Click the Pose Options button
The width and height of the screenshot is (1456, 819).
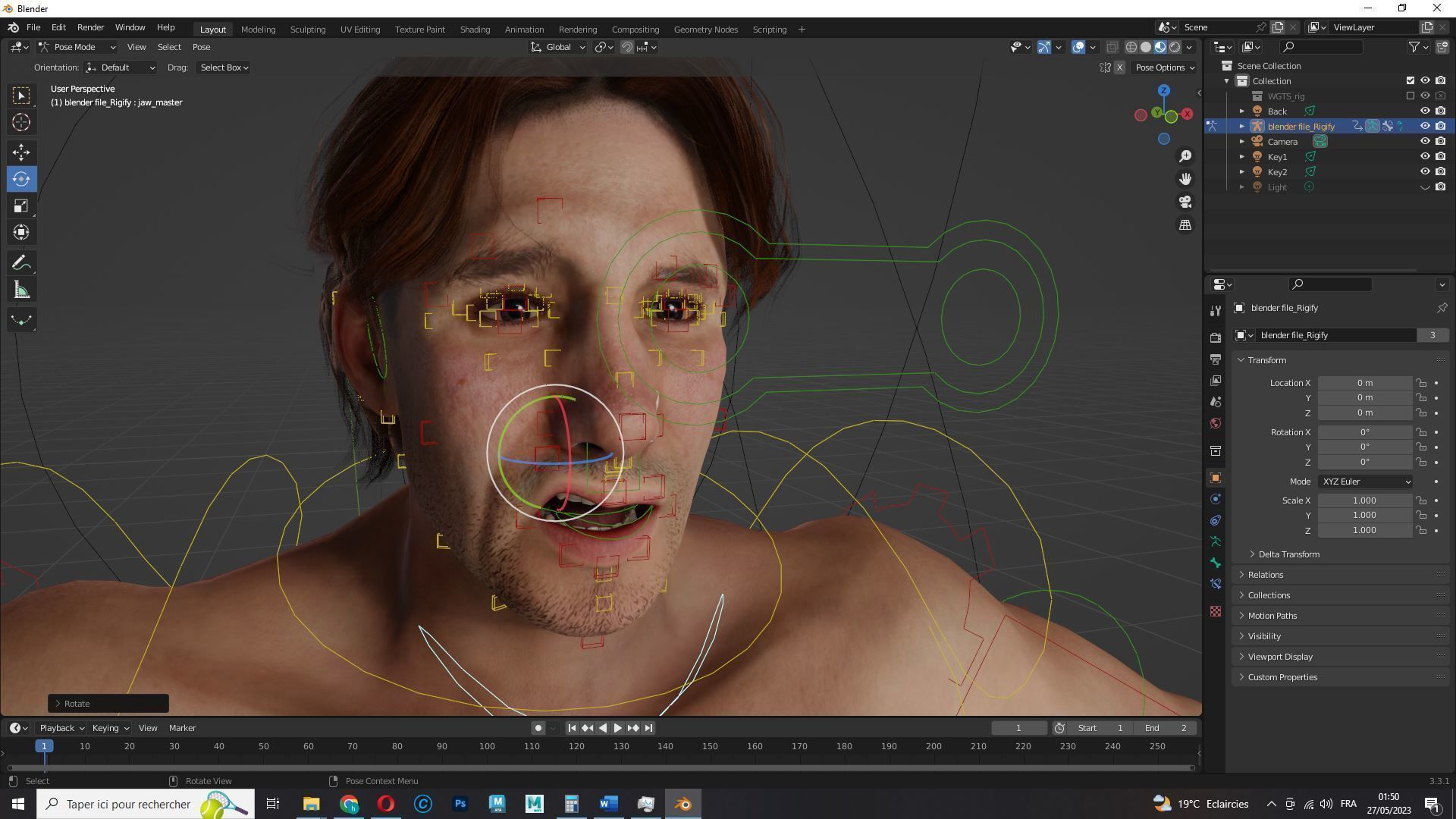coord(1164,67)
